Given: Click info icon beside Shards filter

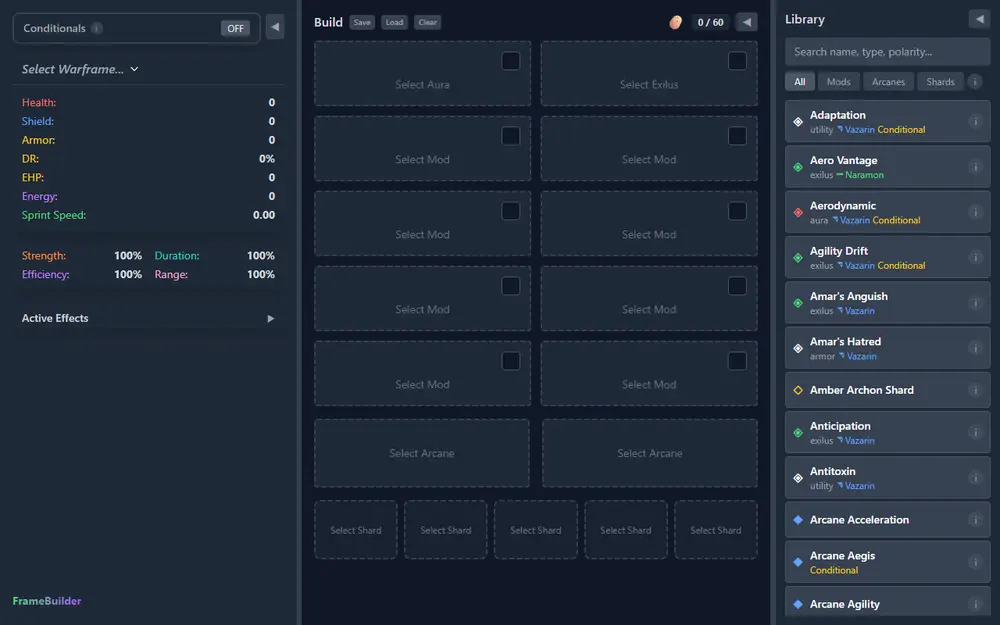Looking at the screenshot, I should pyautogui.click(x=974, y=82).
